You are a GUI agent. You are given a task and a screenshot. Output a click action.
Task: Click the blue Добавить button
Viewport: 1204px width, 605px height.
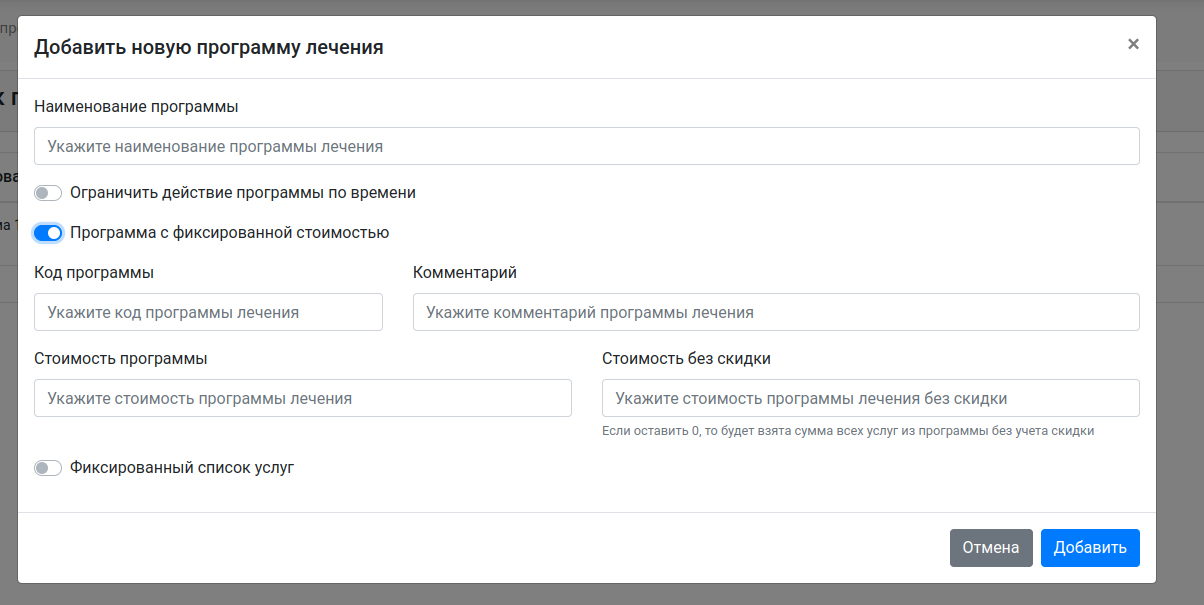[x=1089, y=548]
